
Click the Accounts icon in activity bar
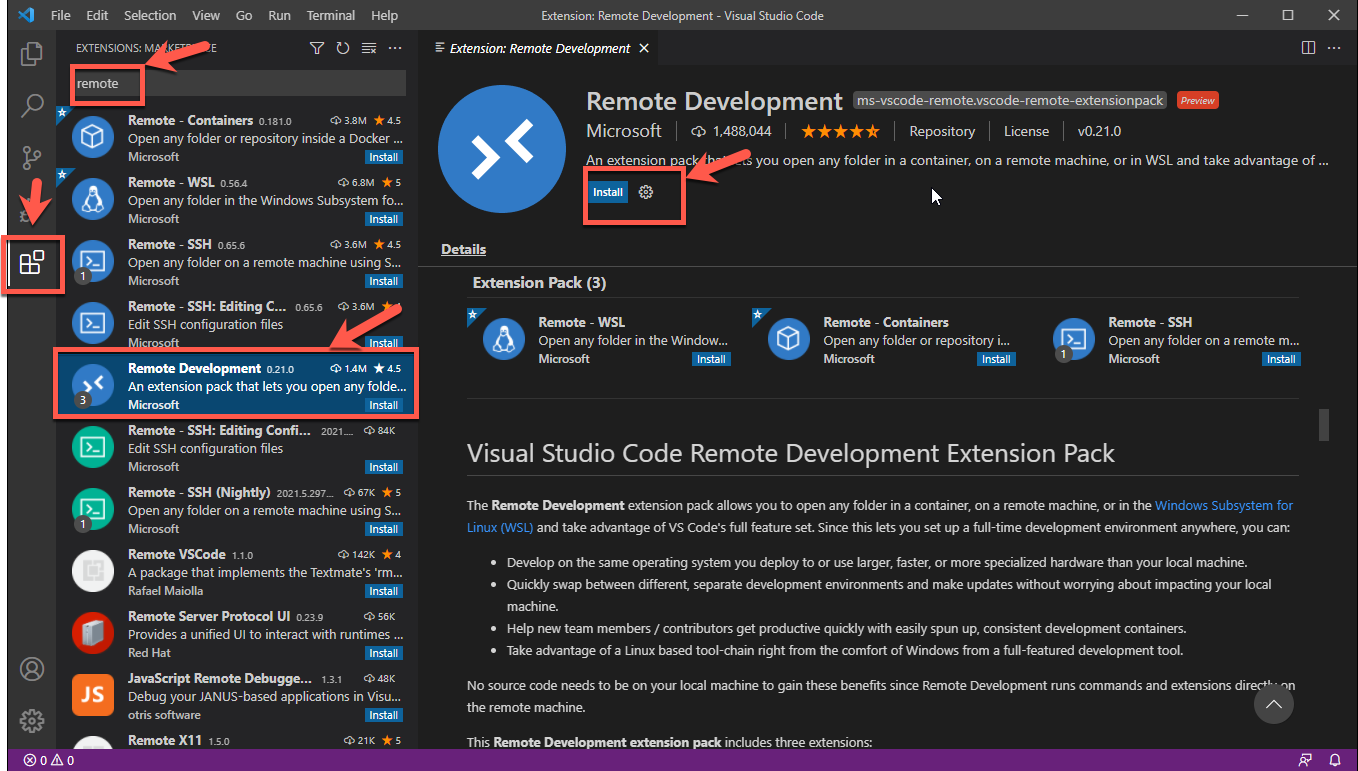click(32, 668)
